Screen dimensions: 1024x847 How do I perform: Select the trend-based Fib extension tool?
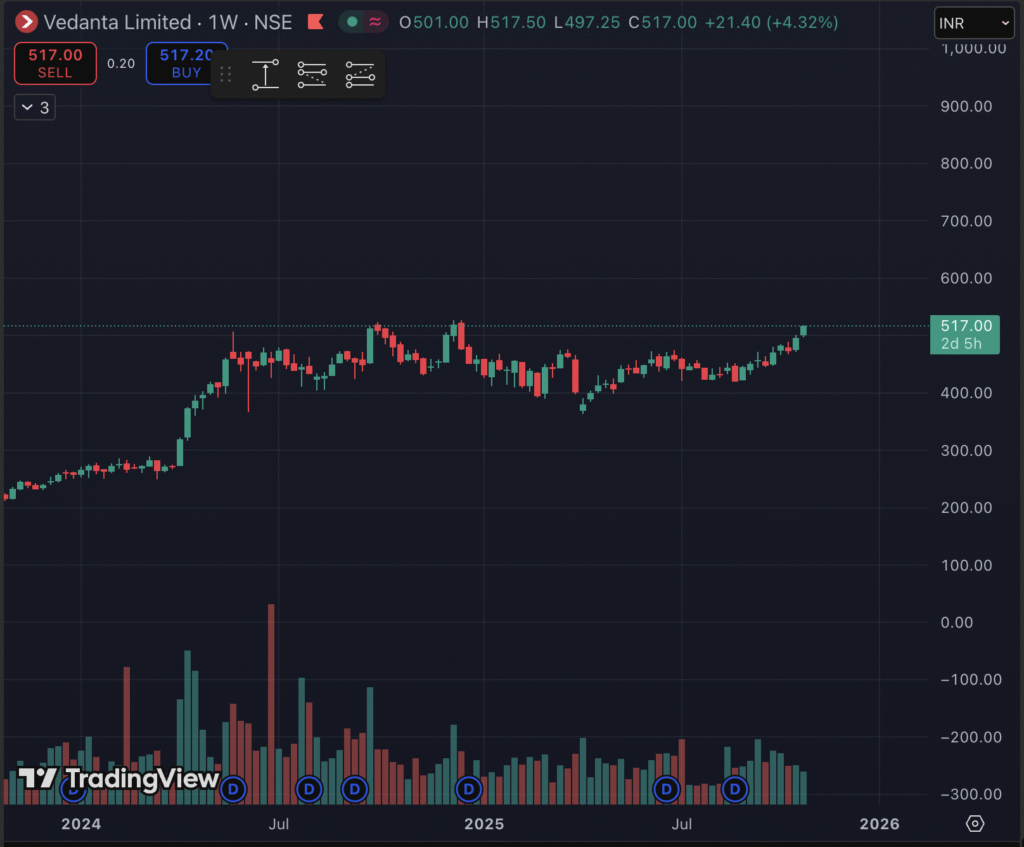tap(359, 75)
